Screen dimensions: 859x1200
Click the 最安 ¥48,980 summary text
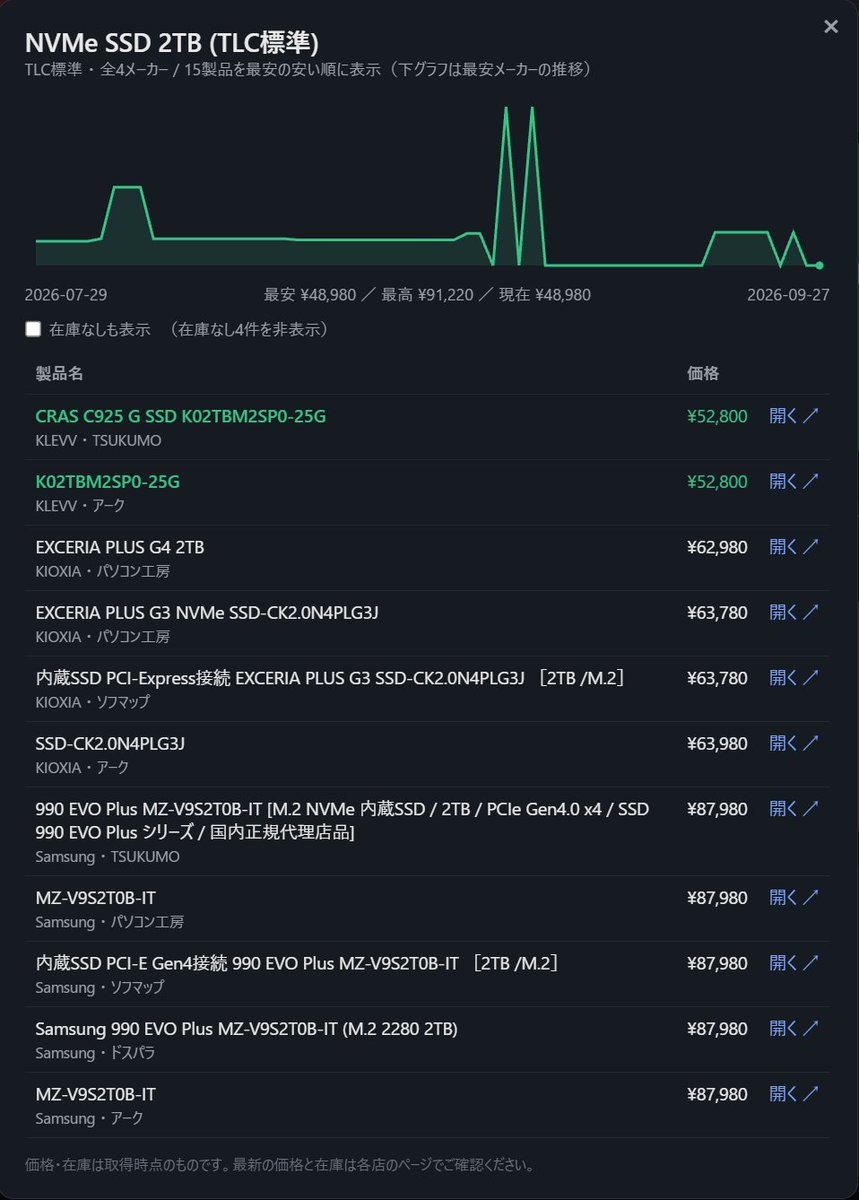pyautogui.click(x=310, y=295)
